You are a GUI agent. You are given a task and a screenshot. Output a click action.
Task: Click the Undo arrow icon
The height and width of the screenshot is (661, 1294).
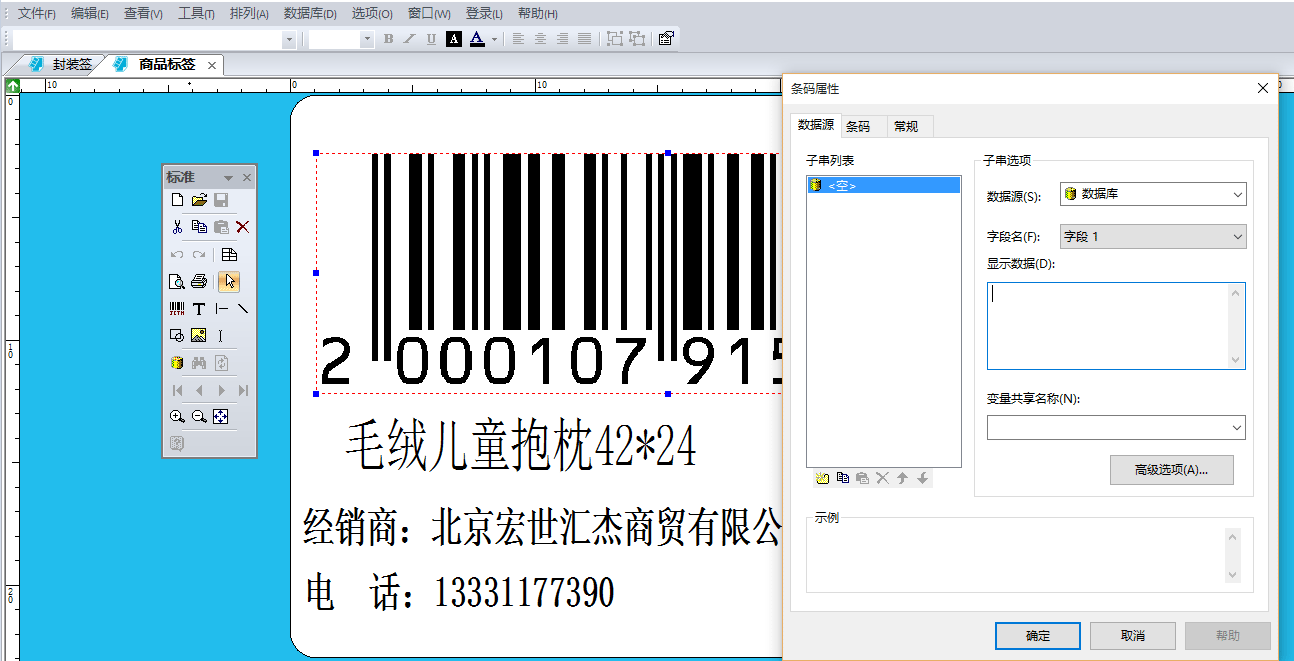[177, 255]
